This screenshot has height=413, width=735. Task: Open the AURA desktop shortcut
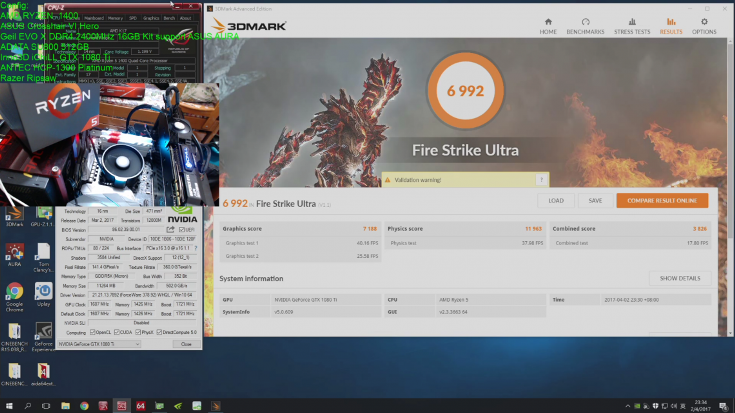[15, 255]
